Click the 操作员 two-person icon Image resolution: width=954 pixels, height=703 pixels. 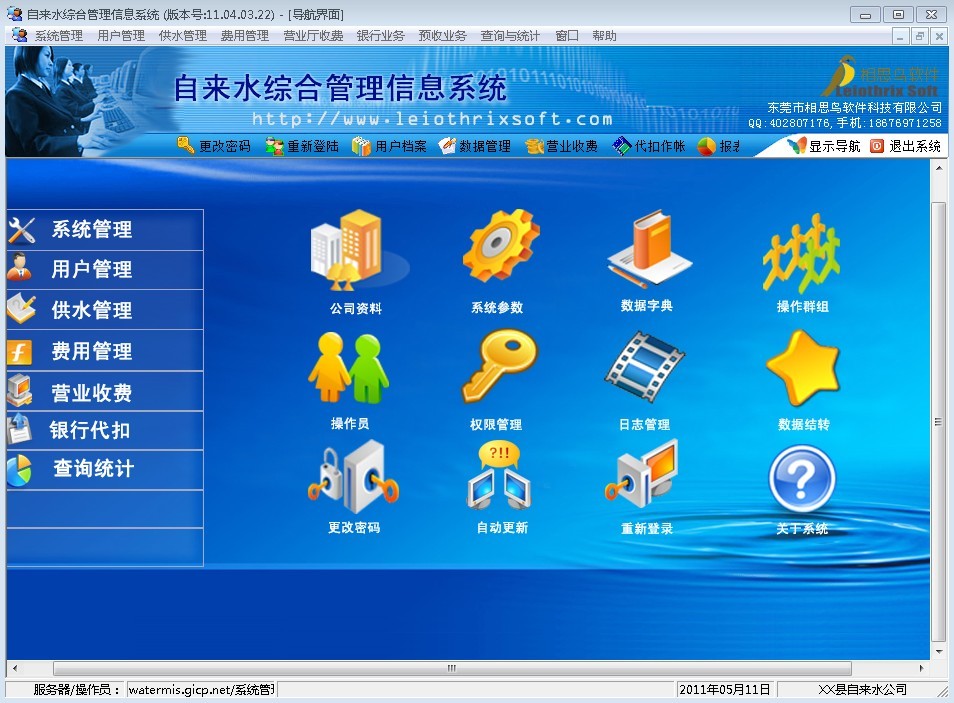pos(349,368)
